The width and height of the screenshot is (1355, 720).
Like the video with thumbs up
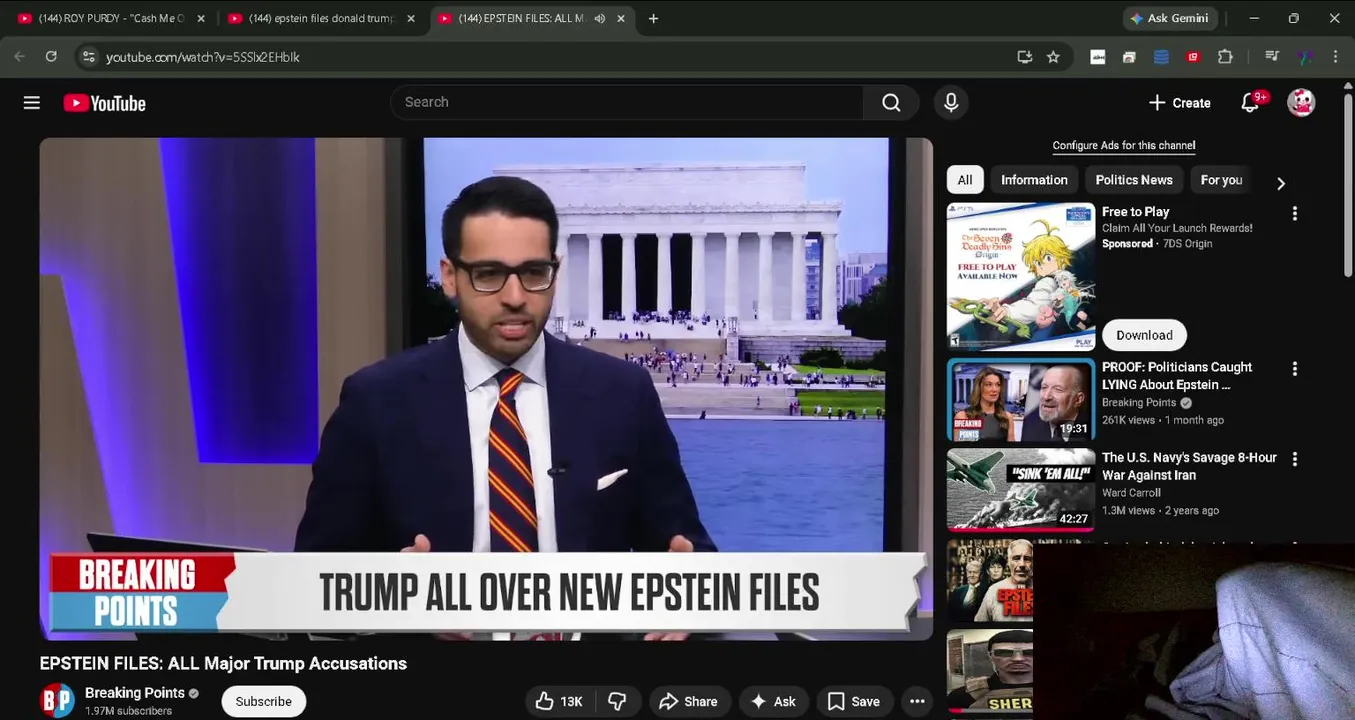(559, 702)
